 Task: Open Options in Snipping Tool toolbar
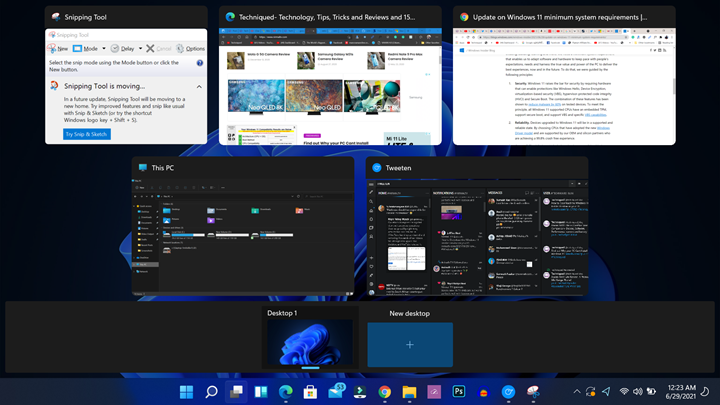[190, 48]
